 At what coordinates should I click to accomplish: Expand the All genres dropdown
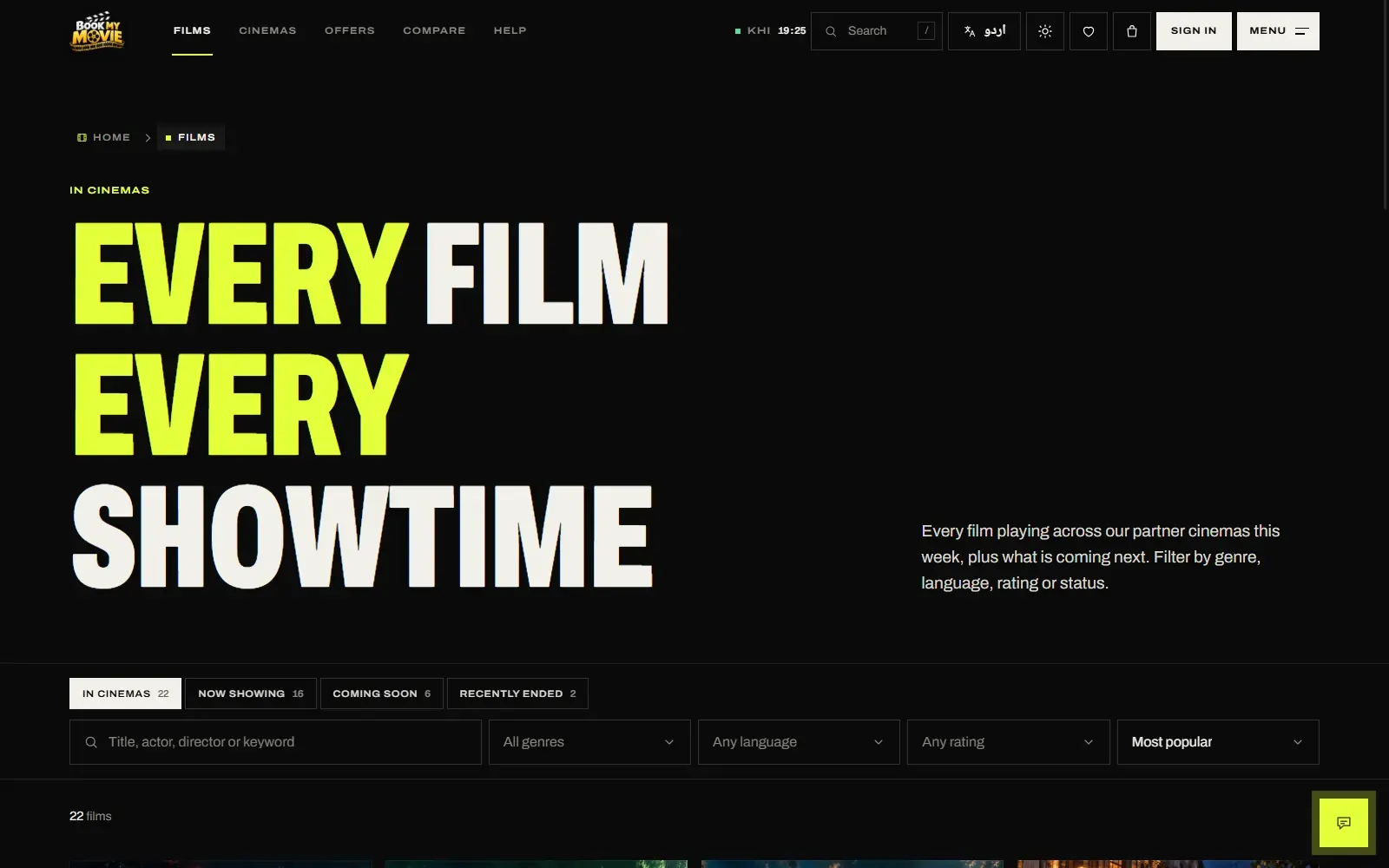pos(589,742)
